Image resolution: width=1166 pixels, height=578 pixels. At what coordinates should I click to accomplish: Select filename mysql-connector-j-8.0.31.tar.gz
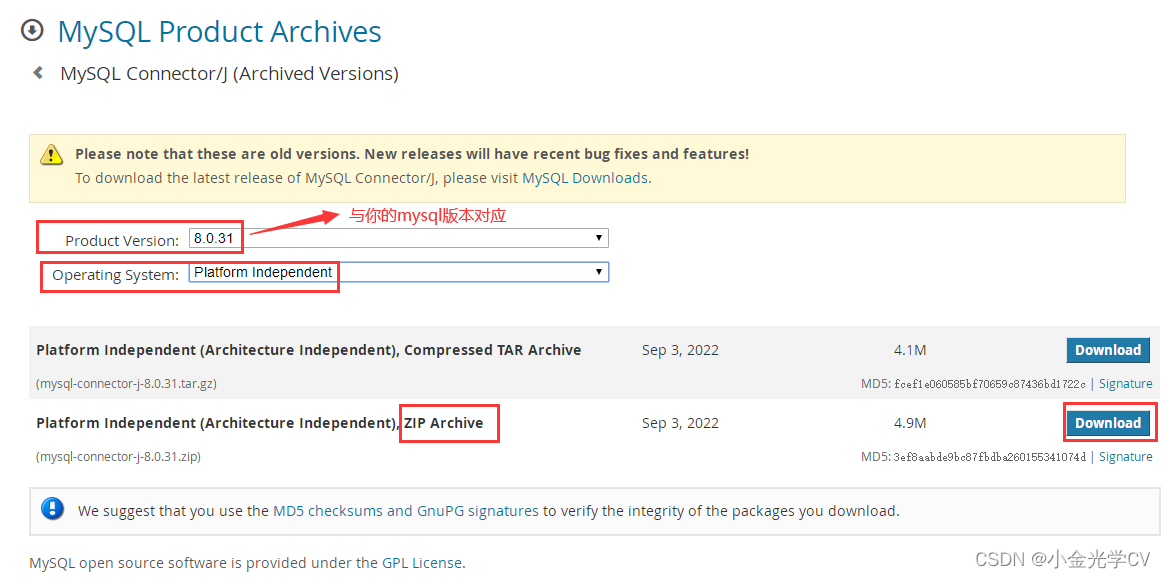126,384
